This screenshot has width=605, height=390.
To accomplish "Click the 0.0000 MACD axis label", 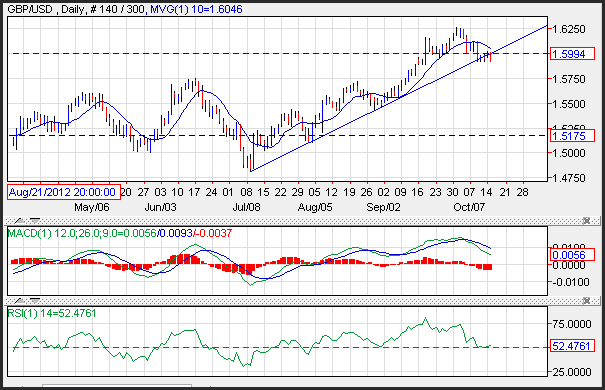I will pyautogui.click(x=569, y=265).
